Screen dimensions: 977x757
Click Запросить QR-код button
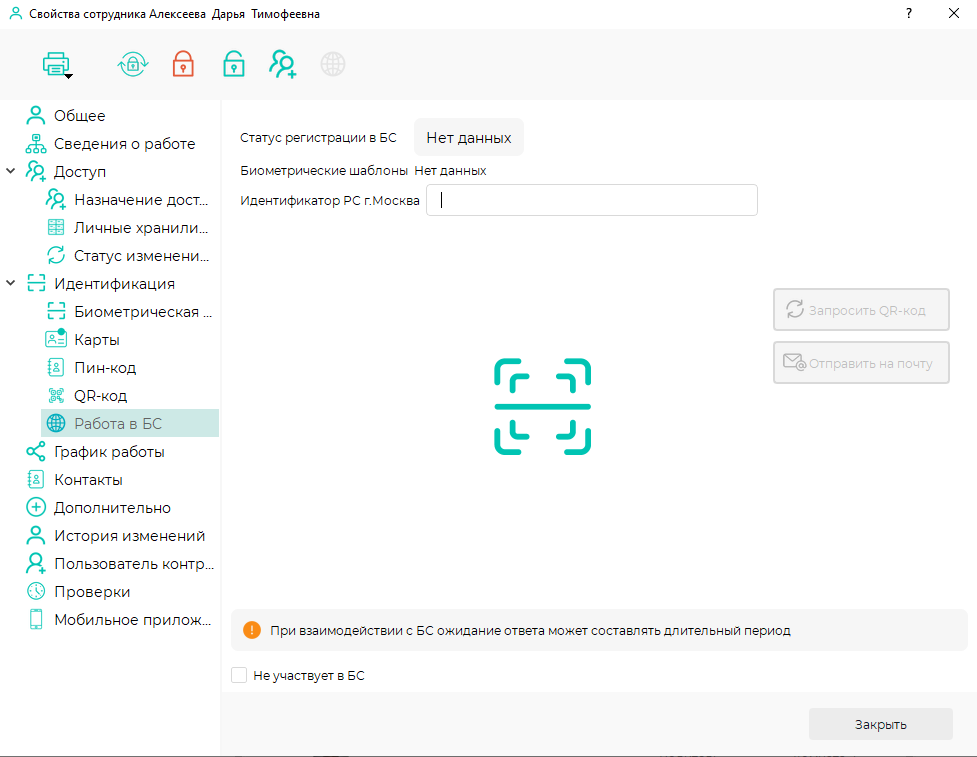click(861, 310)
